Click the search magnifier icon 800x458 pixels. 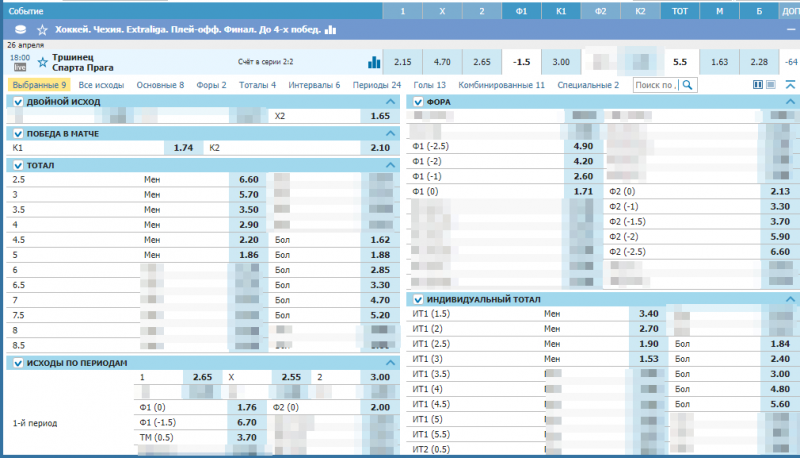(686, 86)
